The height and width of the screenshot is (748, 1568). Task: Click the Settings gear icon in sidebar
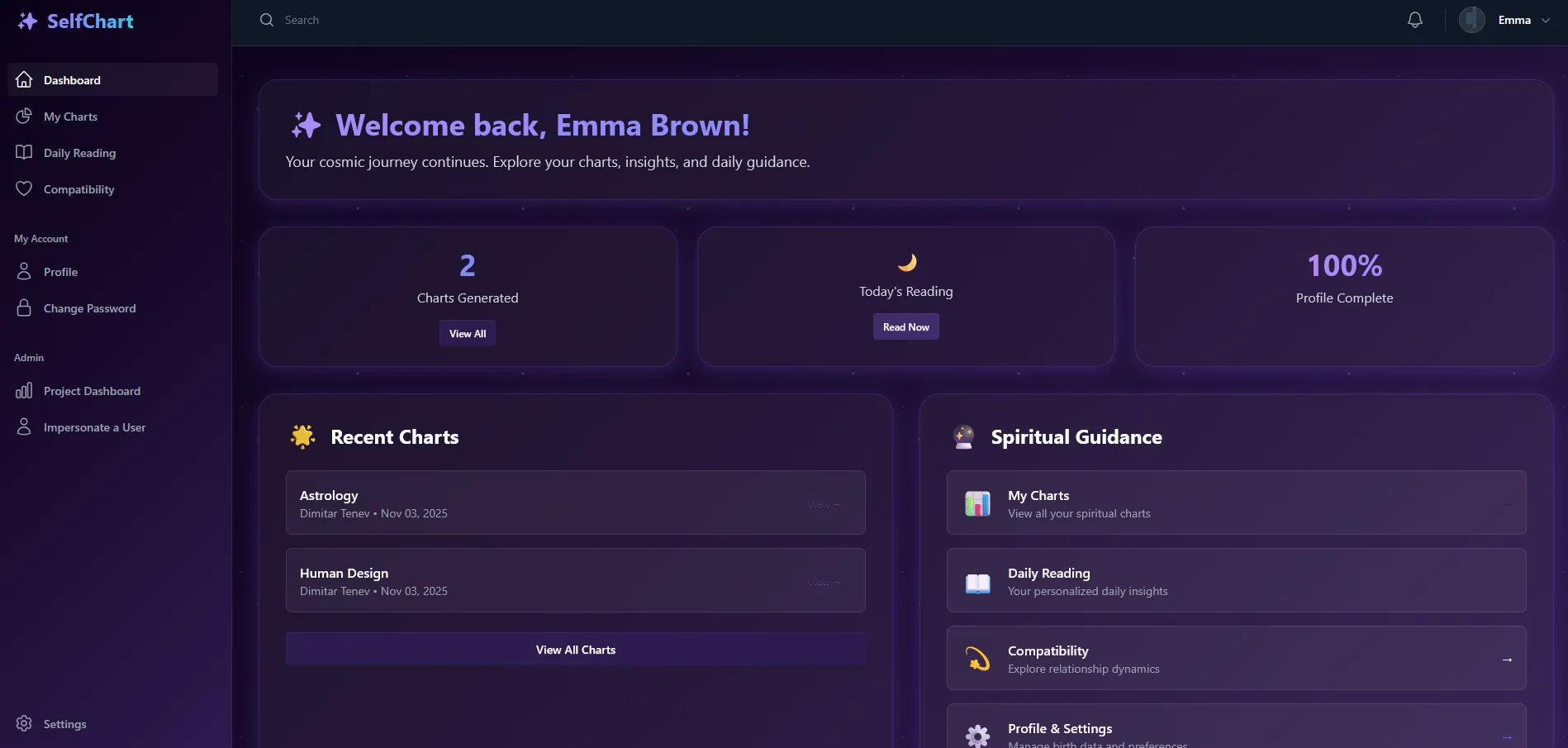click(x=24, y=723)
